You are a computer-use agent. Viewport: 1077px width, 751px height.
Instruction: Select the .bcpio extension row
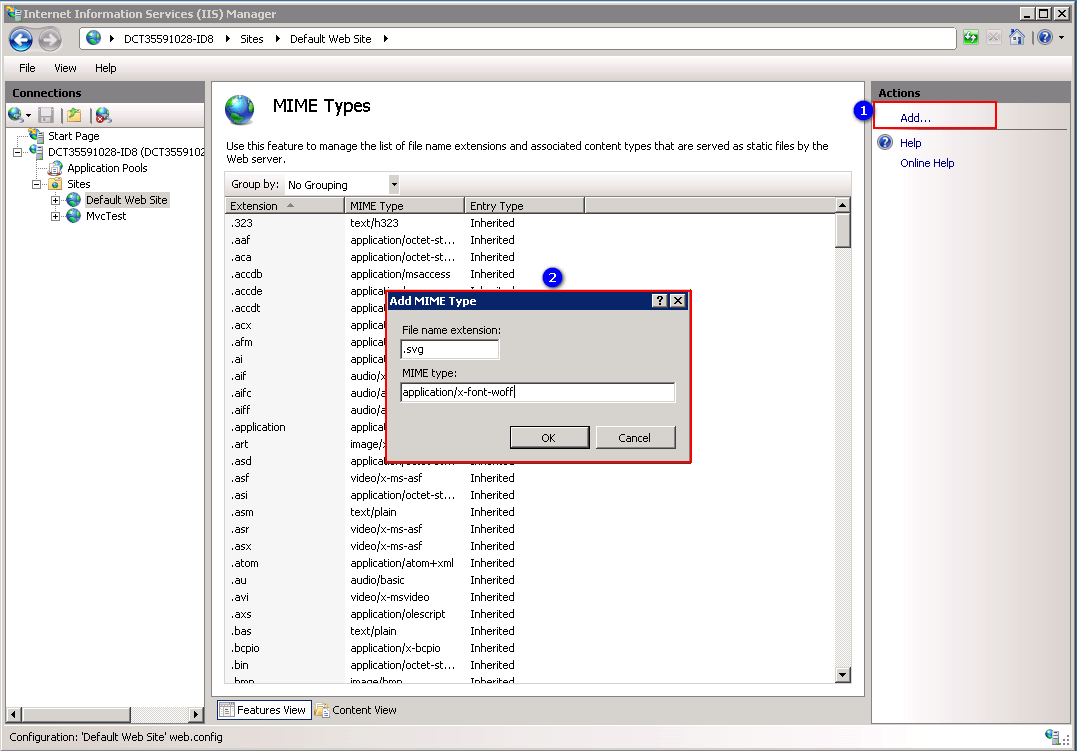pyautogui.click(x=530, y=648)
